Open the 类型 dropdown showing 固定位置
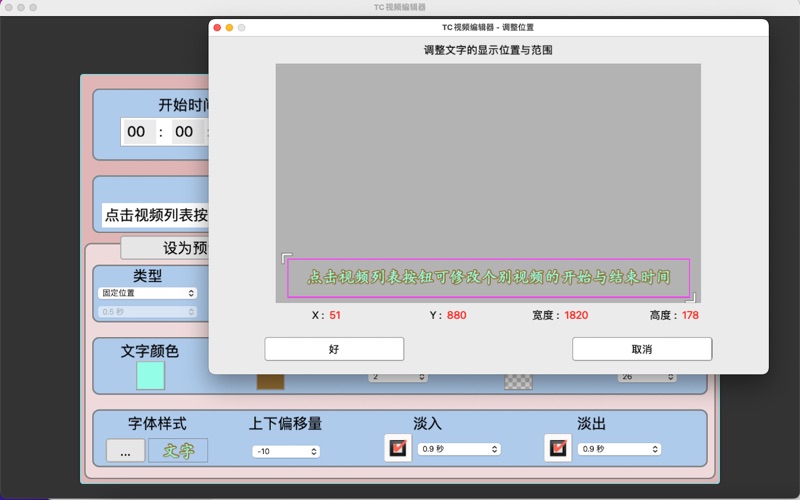Viewport: 800px width, 500px height. point(147,293)
